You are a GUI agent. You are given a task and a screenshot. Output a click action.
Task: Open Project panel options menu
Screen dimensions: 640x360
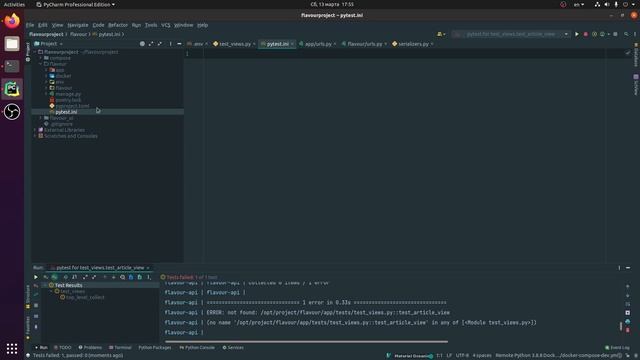tap(171, 44)
